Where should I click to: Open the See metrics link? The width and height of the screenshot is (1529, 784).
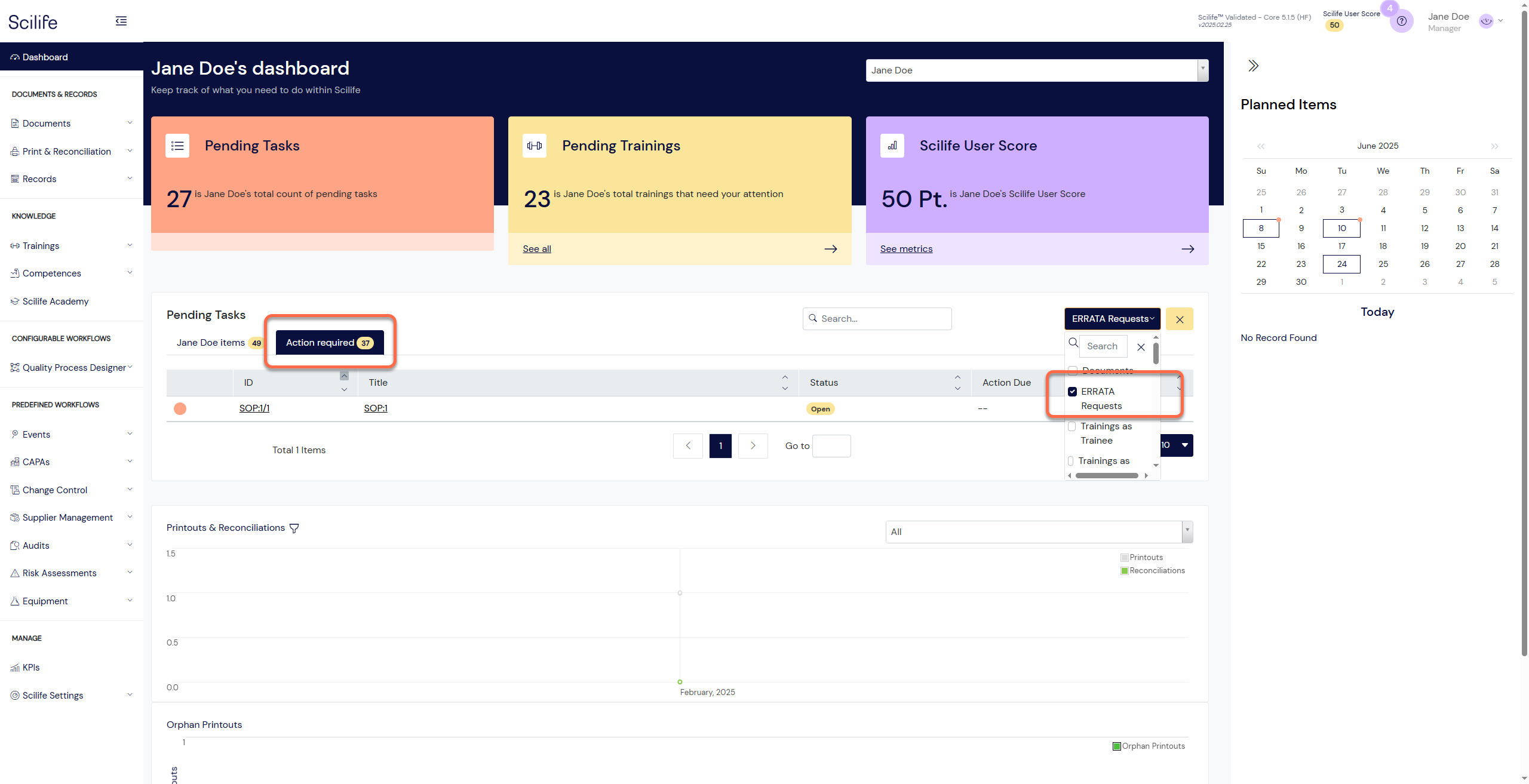point(906,249)
